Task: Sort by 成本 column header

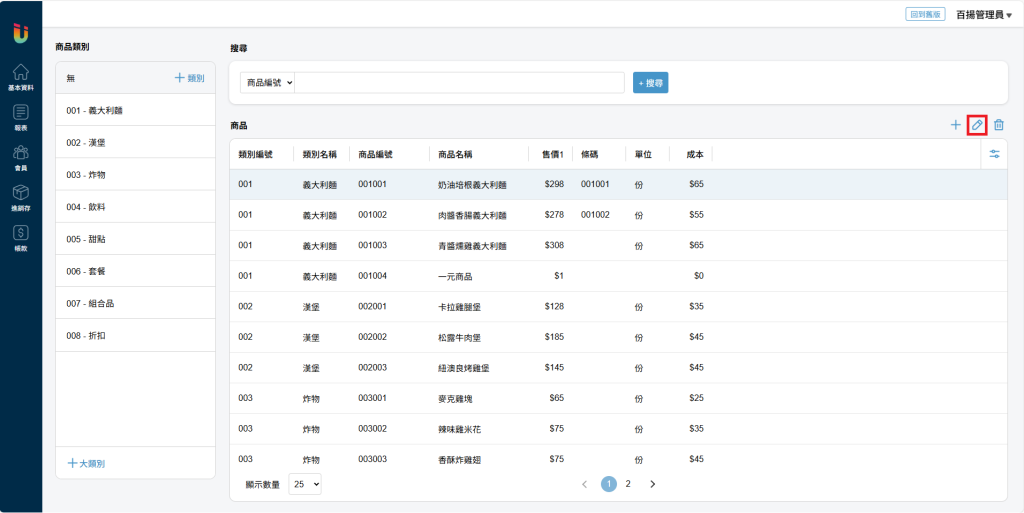Action: [x=695, y=155]
